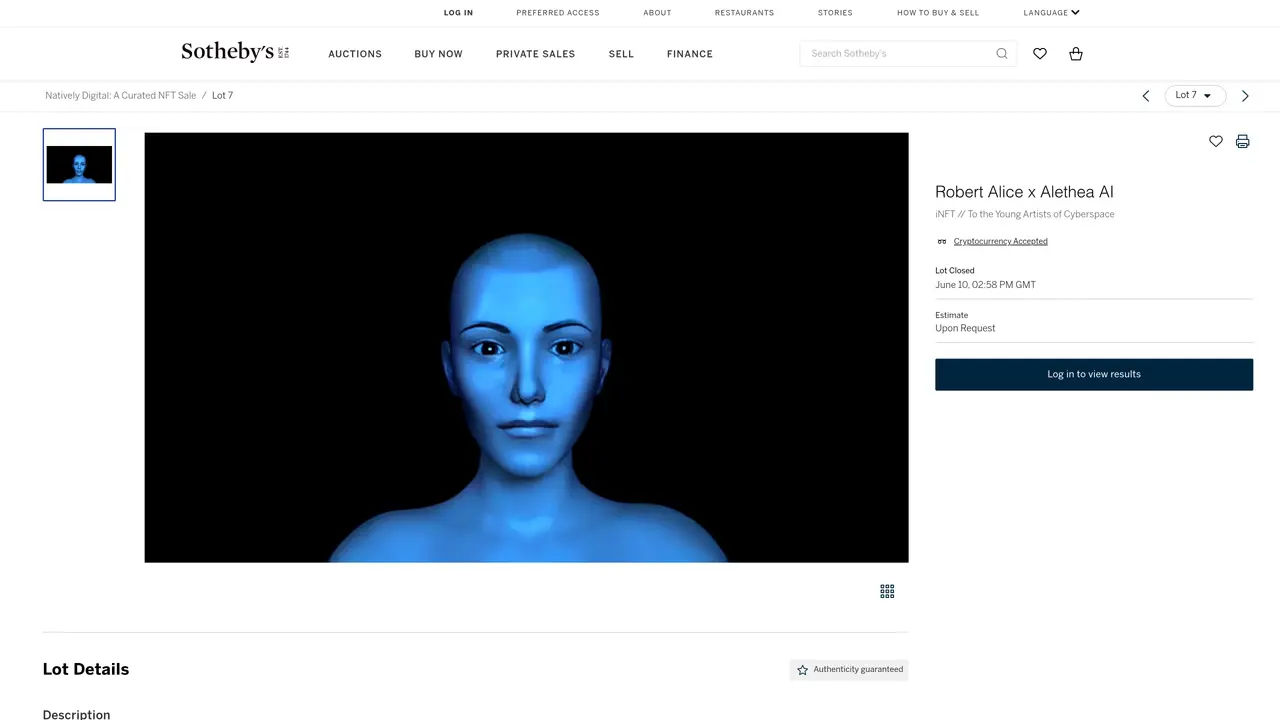The image size is (1280, 720).
Task: Select Buy Now in navigation
Action: tap(438, 54)
